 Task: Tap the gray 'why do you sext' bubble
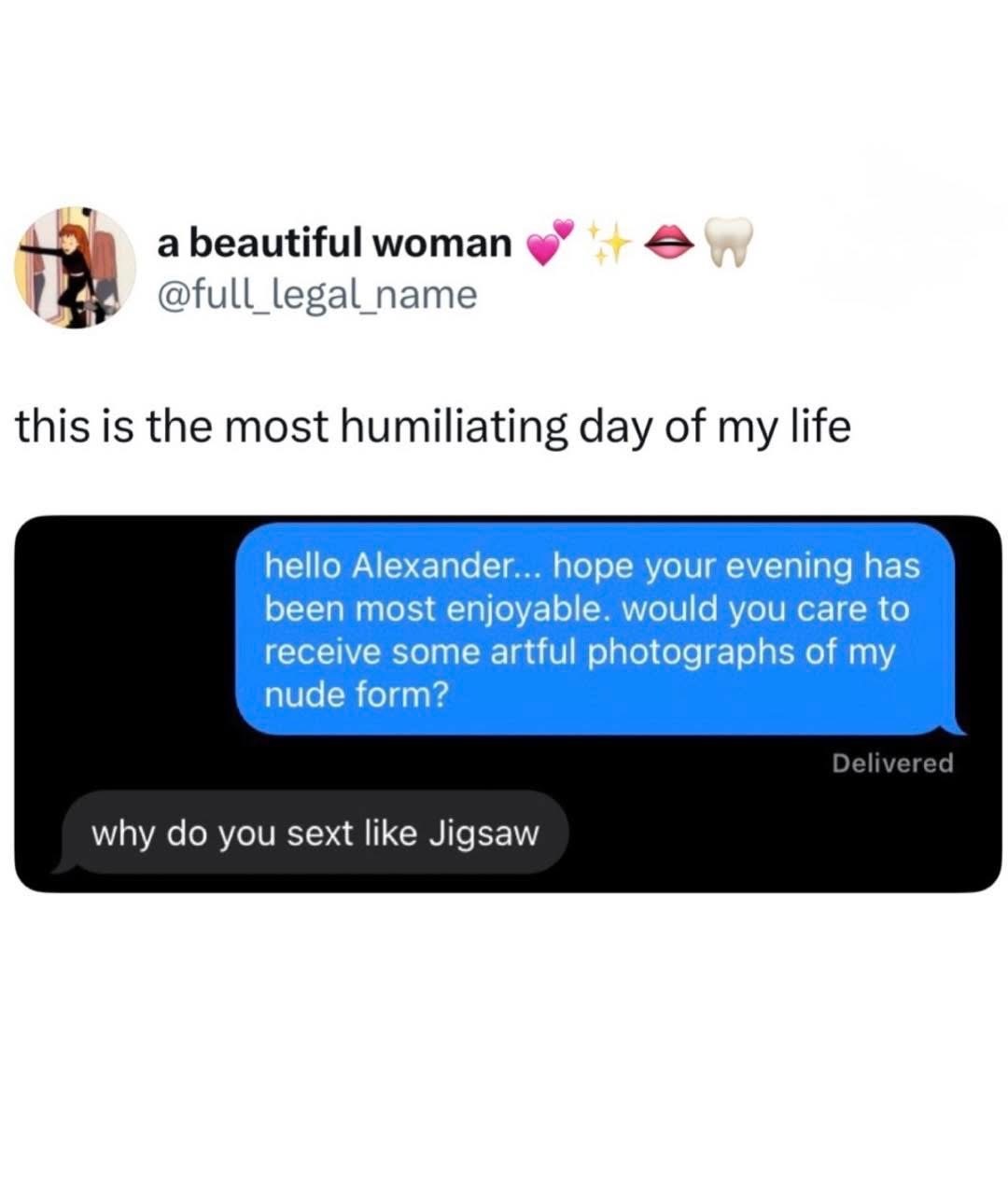313,833
